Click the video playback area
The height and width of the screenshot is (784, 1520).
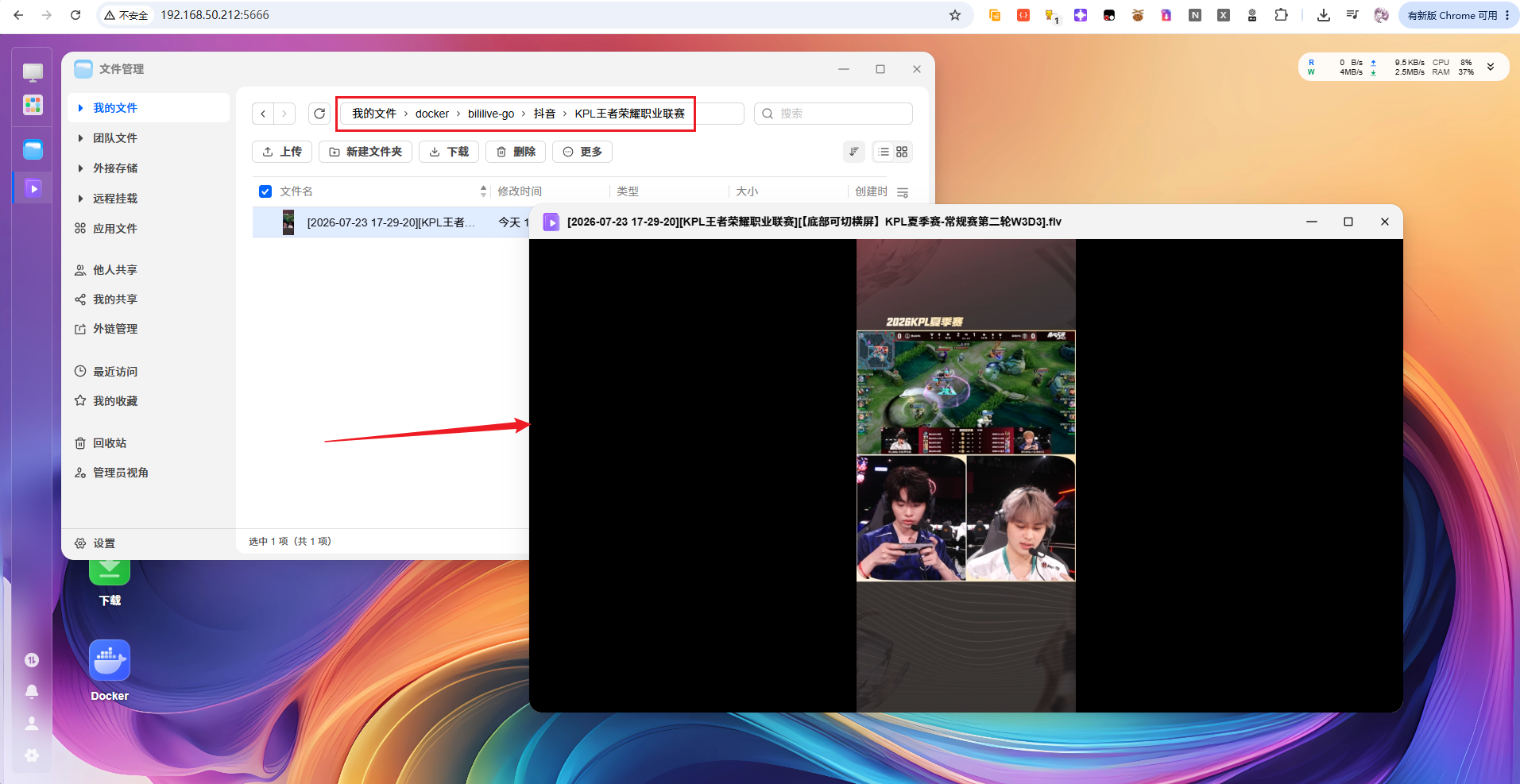tap(966, 475)
